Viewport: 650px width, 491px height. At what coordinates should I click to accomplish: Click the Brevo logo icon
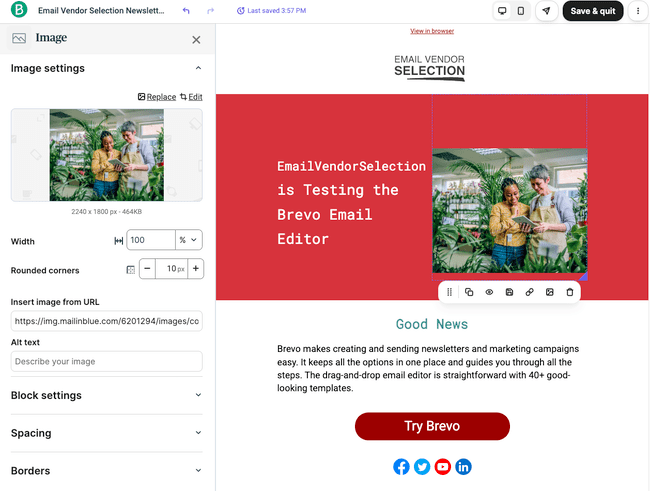[17, 11]
